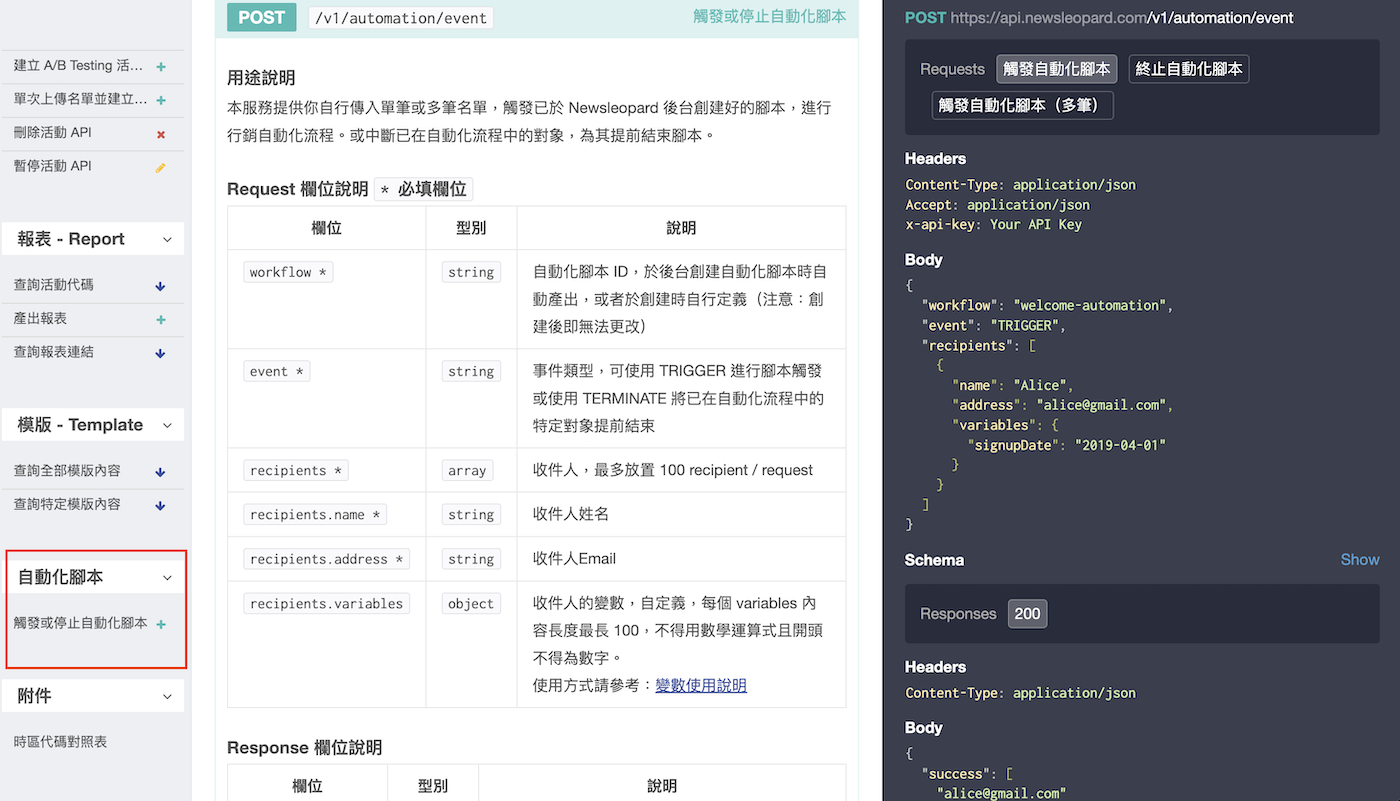Collapse the 模版 - Template section chevron
This screenshot has height=801, width=1400.
click(167, 426)
